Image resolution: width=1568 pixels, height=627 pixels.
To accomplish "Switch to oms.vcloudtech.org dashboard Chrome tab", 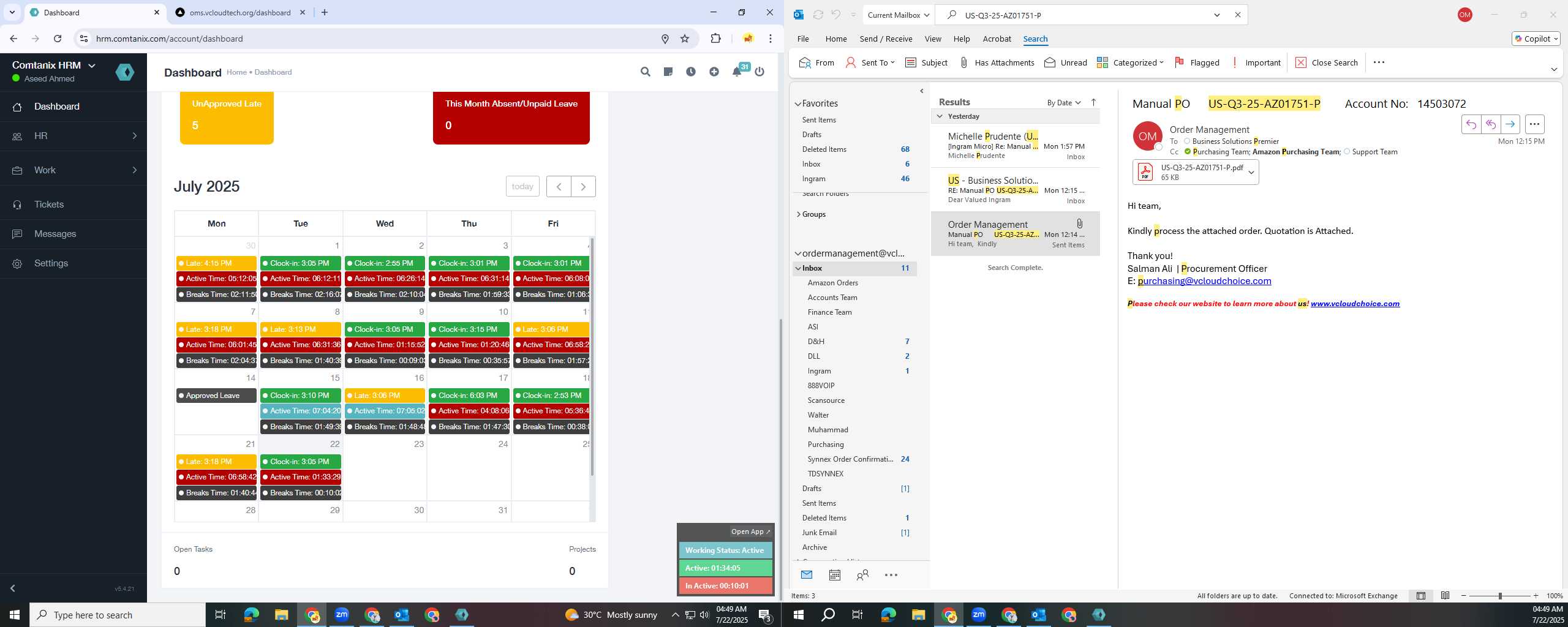I will [240, 12].
